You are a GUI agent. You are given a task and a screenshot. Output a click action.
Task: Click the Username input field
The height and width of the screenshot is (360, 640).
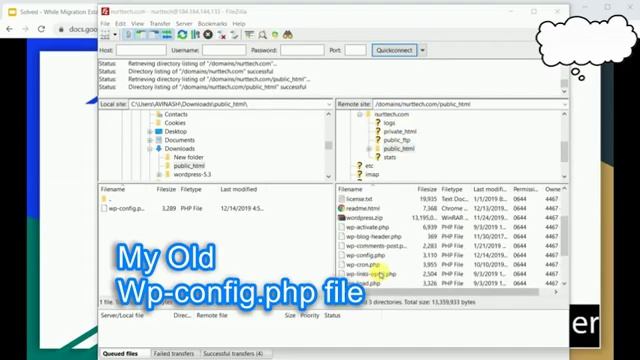[x=224, y=50]
